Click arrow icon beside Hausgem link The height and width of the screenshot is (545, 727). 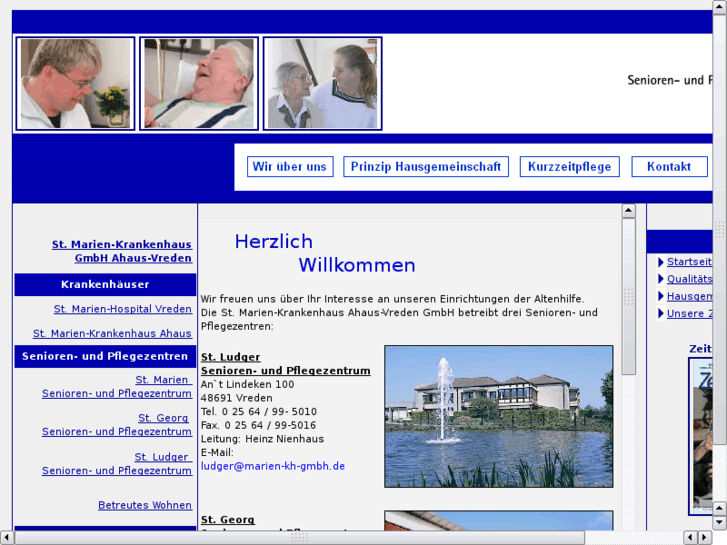(661, 296)
